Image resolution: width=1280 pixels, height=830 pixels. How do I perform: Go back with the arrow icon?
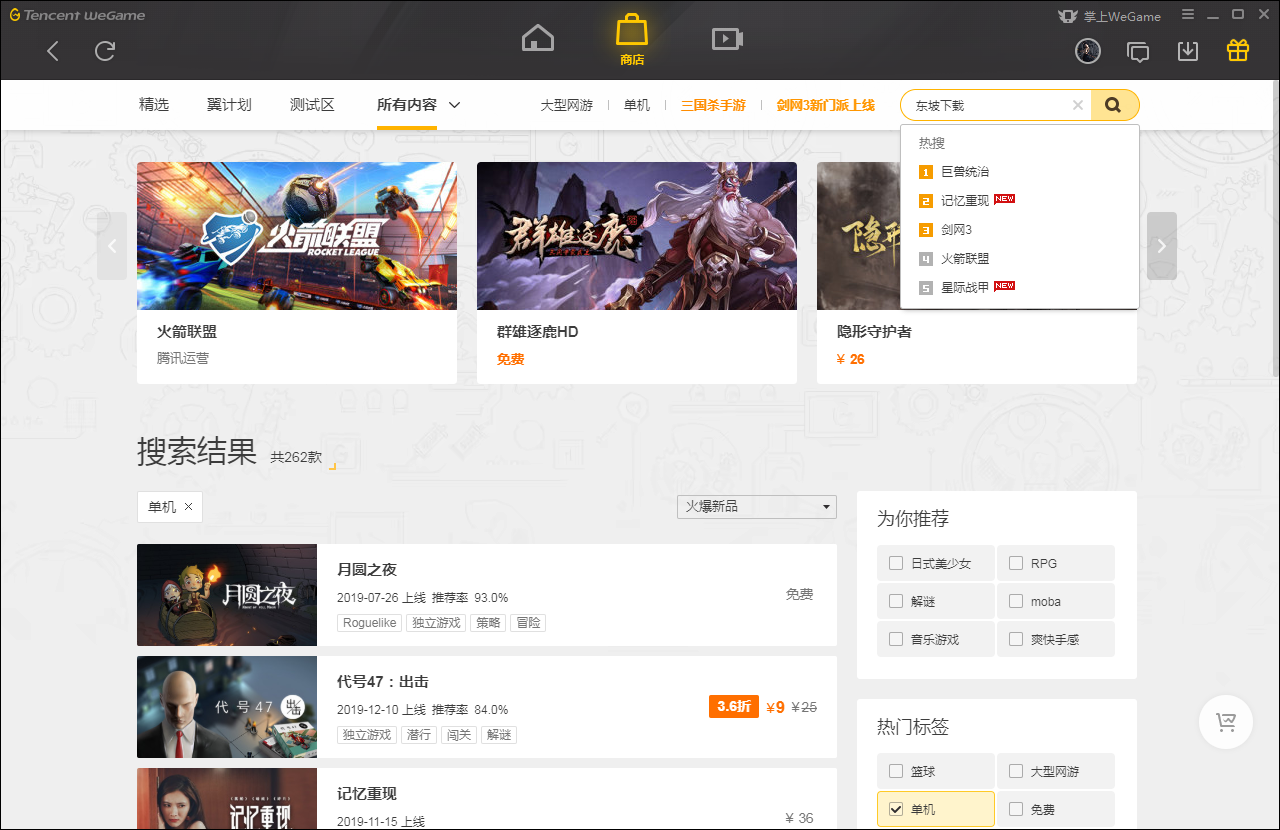pos(53,51)
